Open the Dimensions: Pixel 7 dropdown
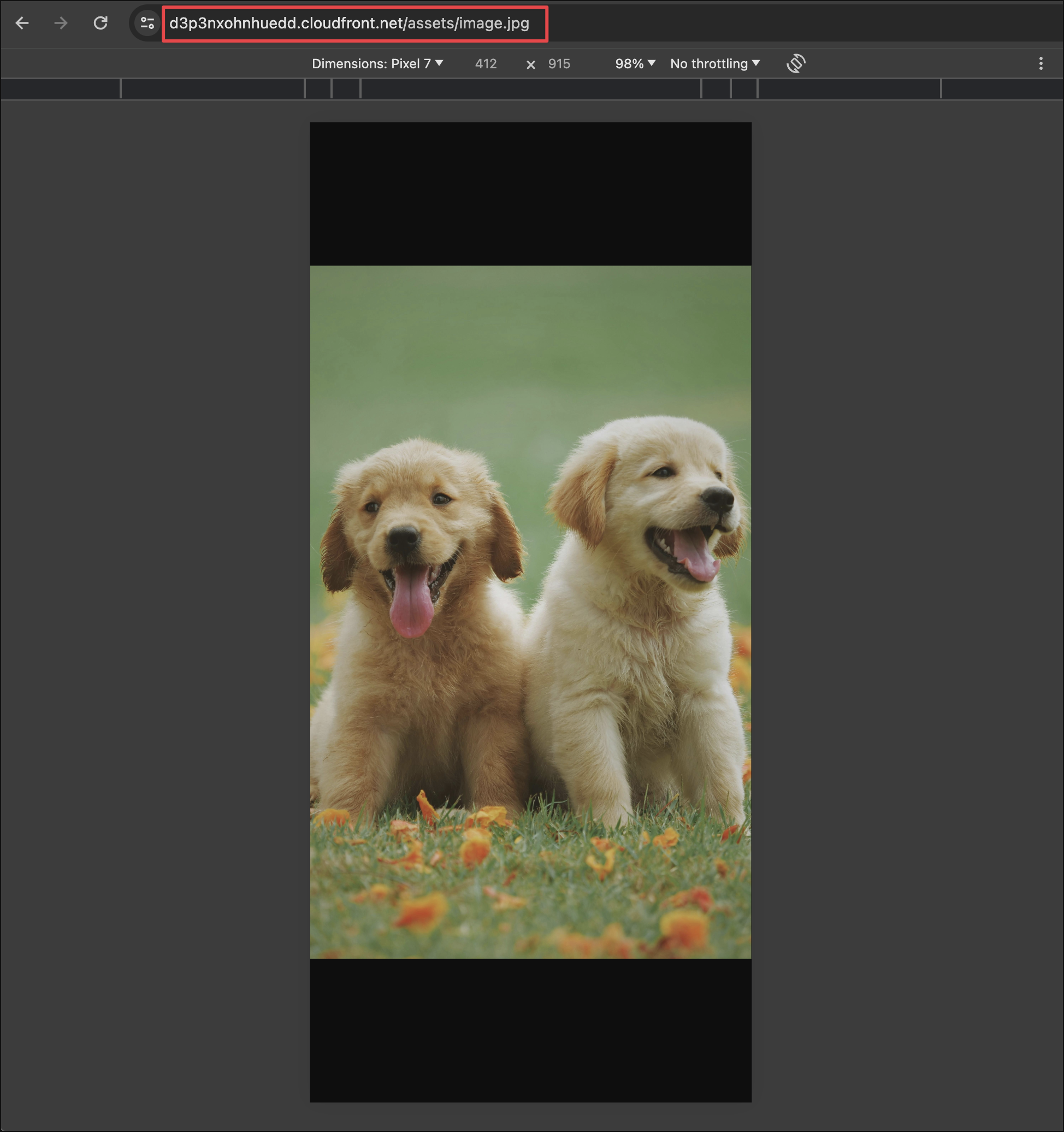 [377, 63]
